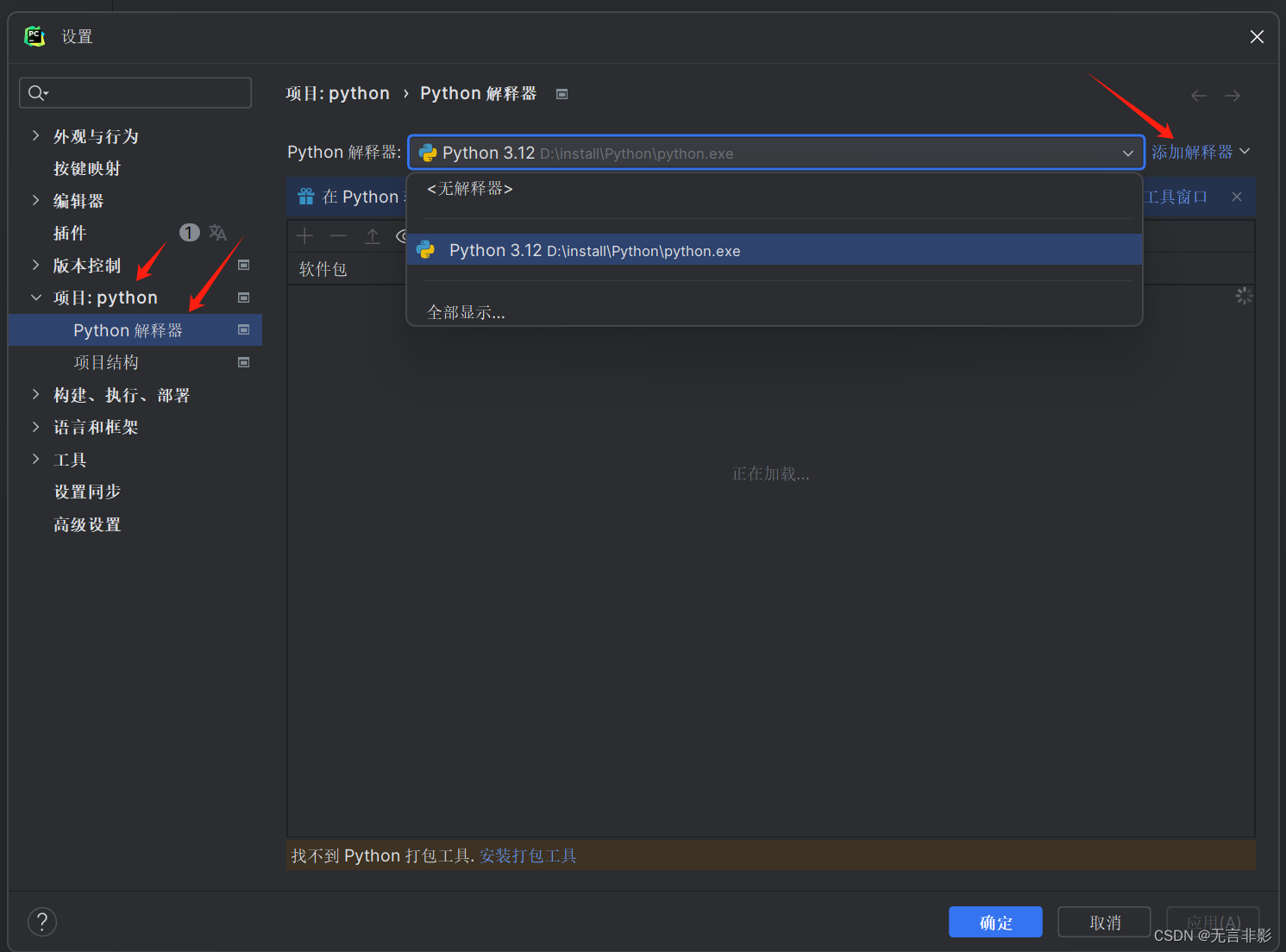Screen dimensions: 1286x952
Task: Focus the settings search field
Action: (135, 92)
